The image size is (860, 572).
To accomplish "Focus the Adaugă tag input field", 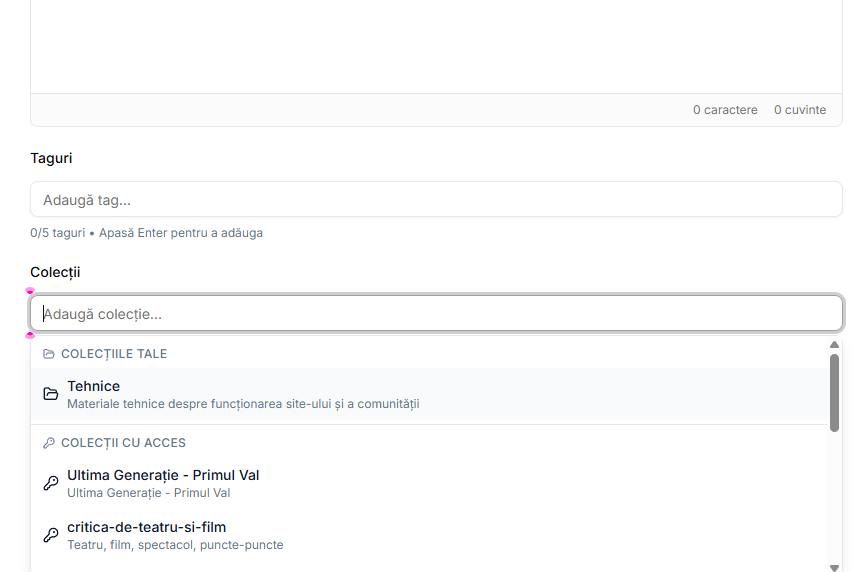I will 436,200.
